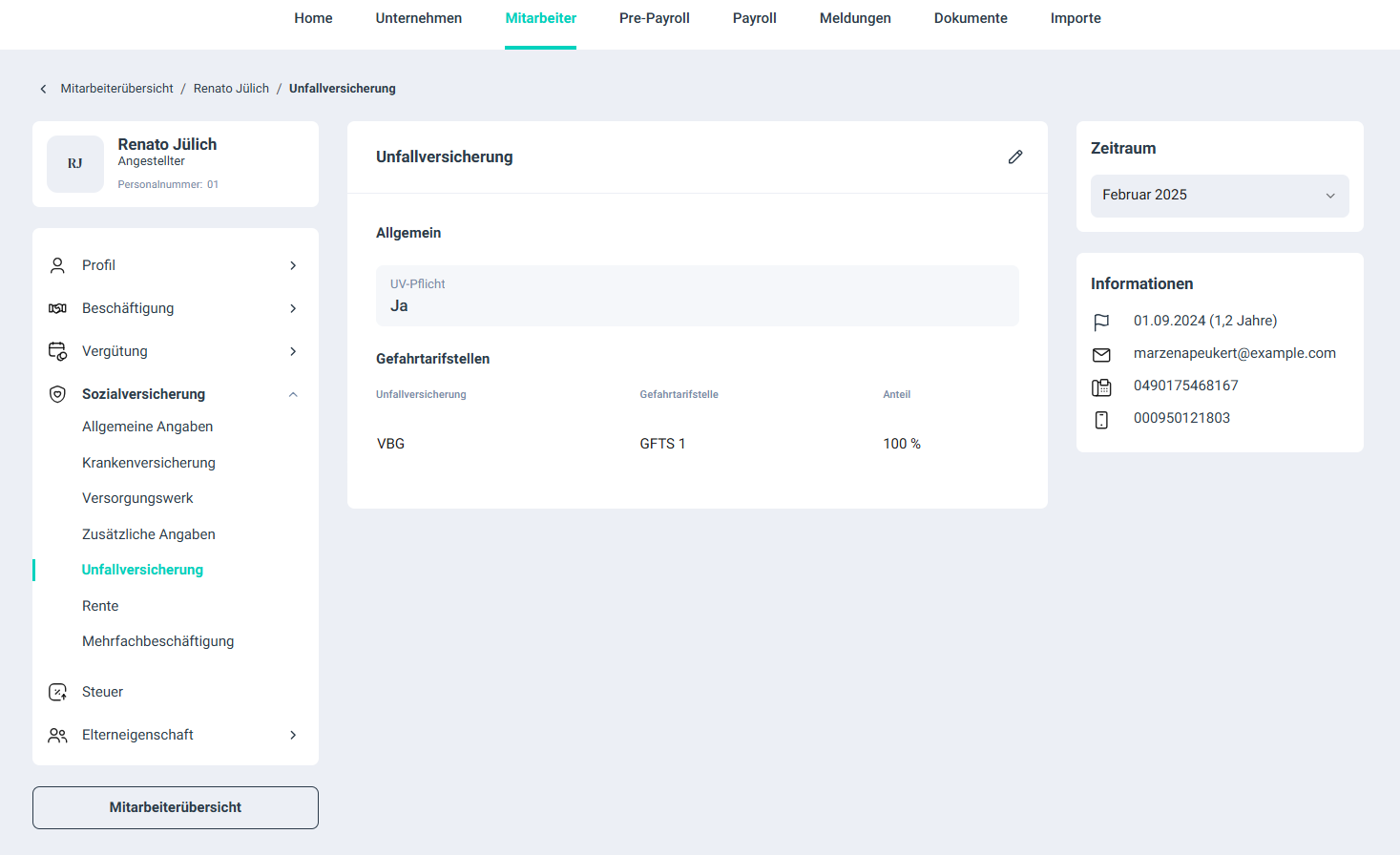The image size is (1400, 855).
Task: Go to Renato Jülich breadcrumb link
Action: [231, 89]
